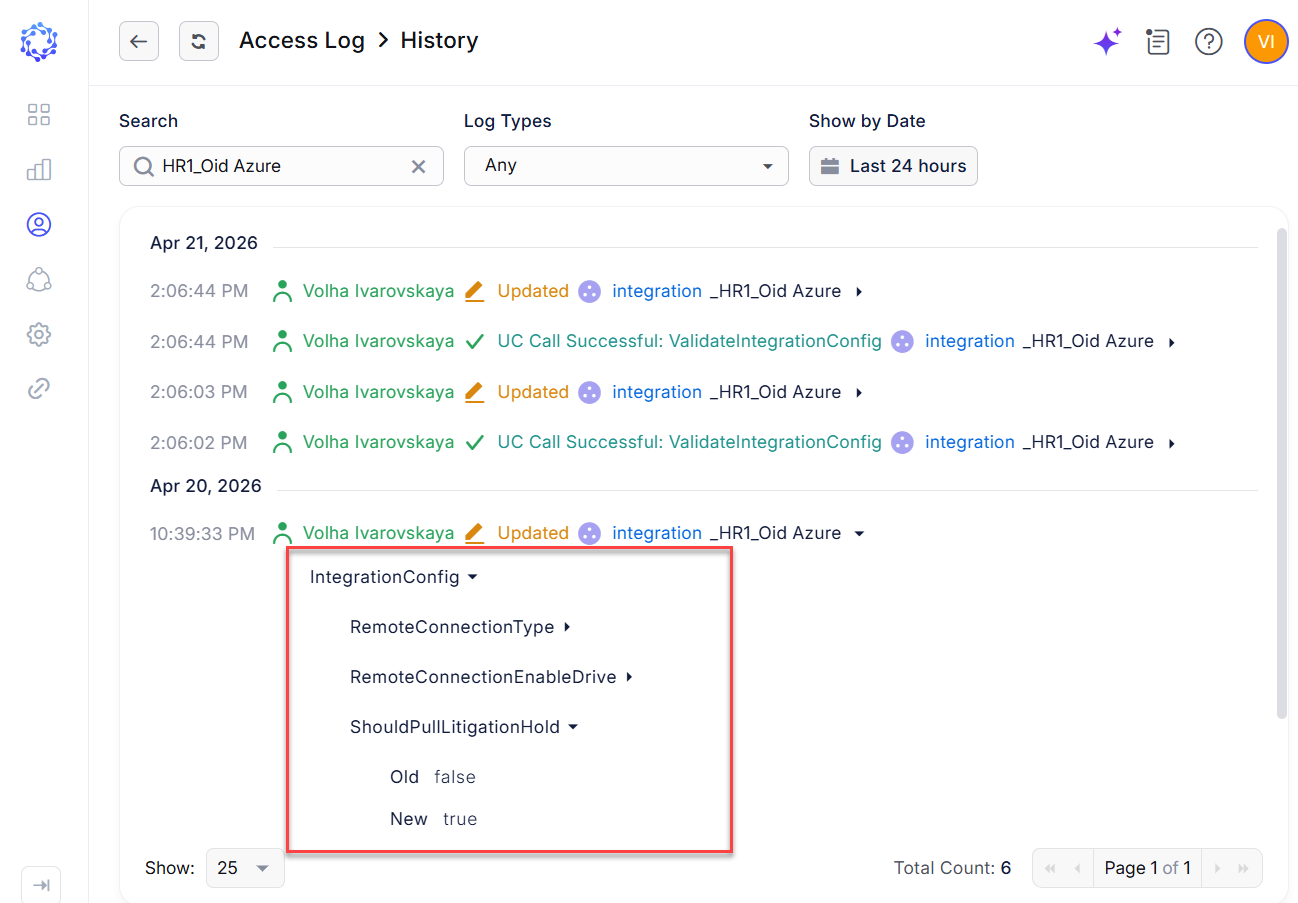Click the integration link in 2:06:44 PM Updated row
The width and height of the screenshot is (1298, 903).
click(x=657, y=291)
